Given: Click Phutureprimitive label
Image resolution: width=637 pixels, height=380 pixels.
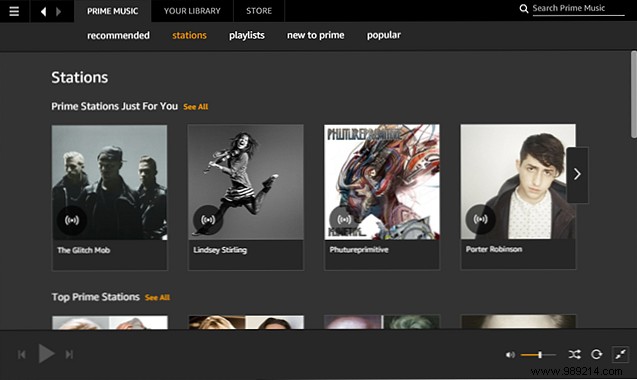Looking at the screenshot, I should [359, 250].
